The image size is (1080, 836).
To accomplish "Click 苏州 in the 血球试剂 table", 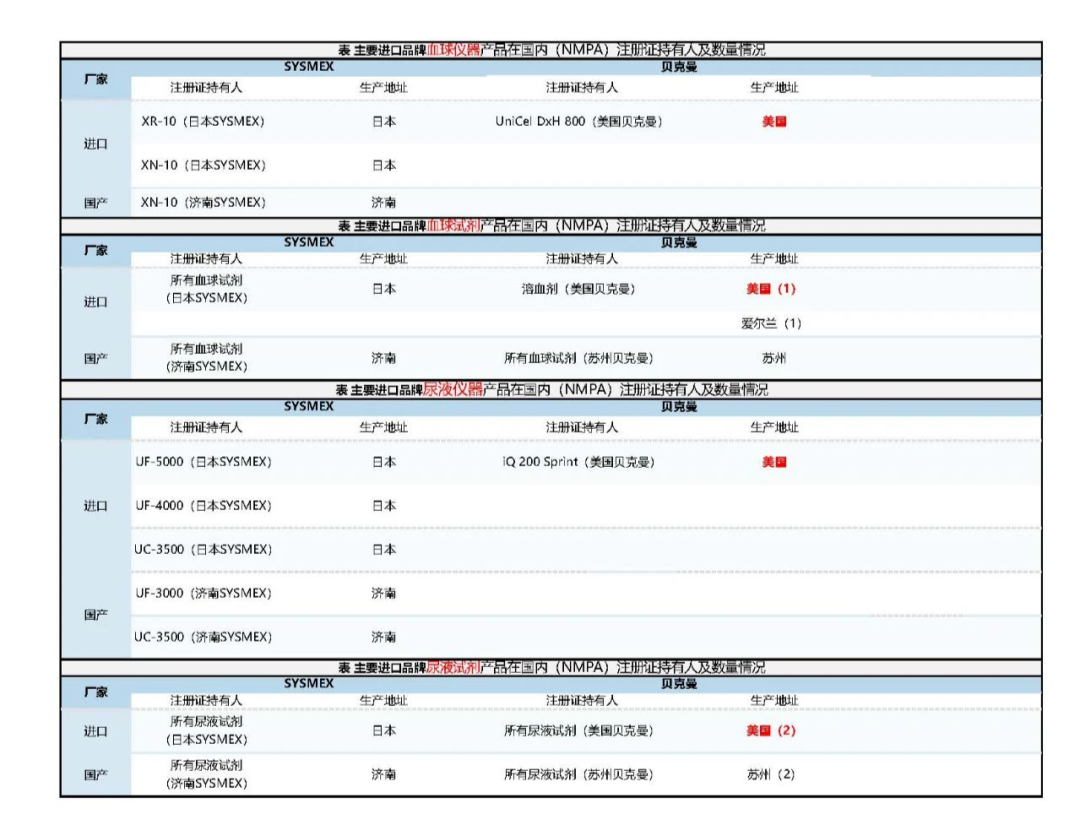I will tap(774, 358).
